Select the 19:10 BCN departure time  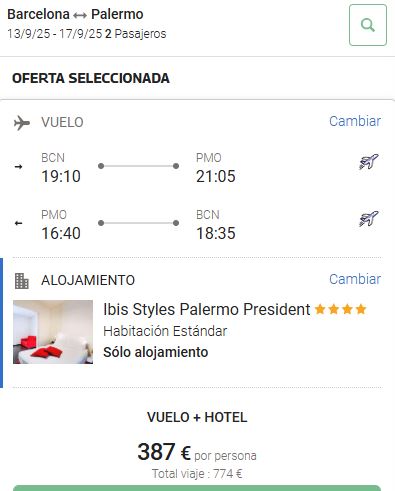coord(61,176)
